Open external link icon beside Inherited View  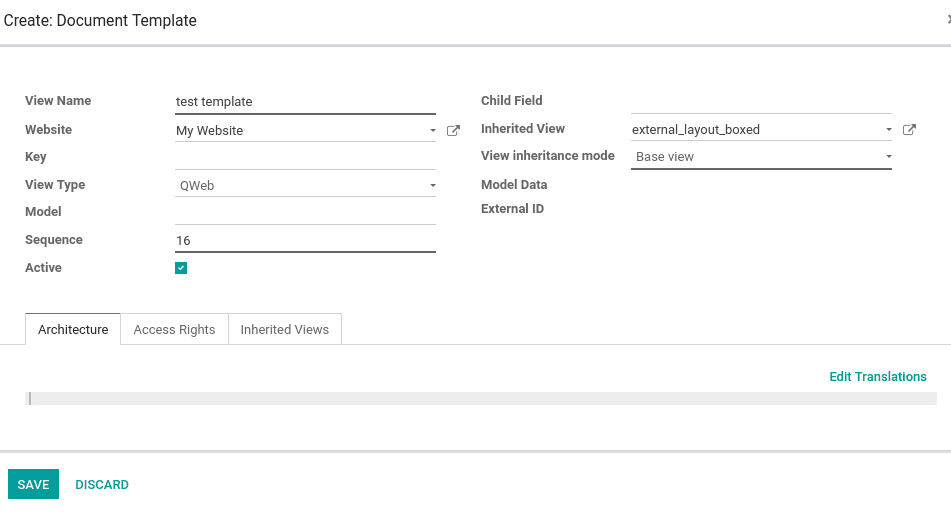[x=909, y=129]
